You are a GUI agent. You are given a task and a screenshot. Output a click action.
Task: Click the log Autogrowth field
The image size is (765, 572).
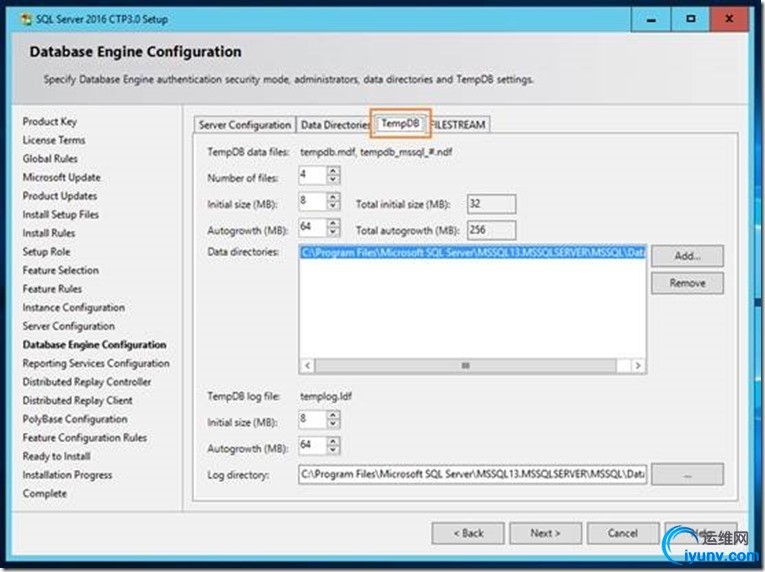[x=313, y=445]
